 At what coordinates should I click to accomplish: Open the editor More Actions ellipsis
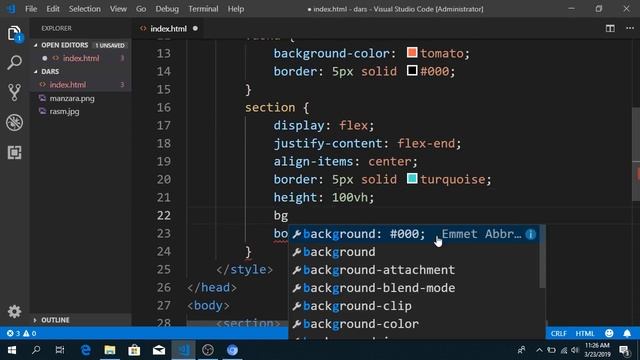pos(630,28)
